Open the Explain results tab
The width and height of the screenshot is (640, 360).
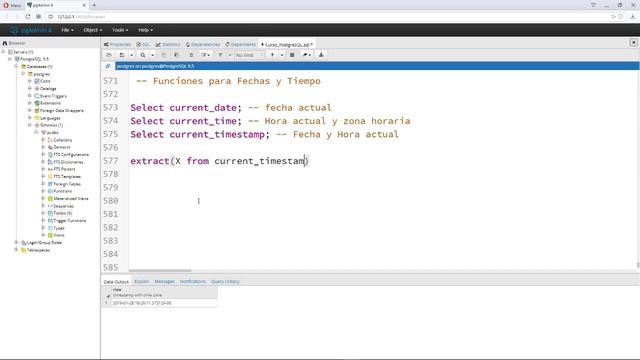[142, 282]
